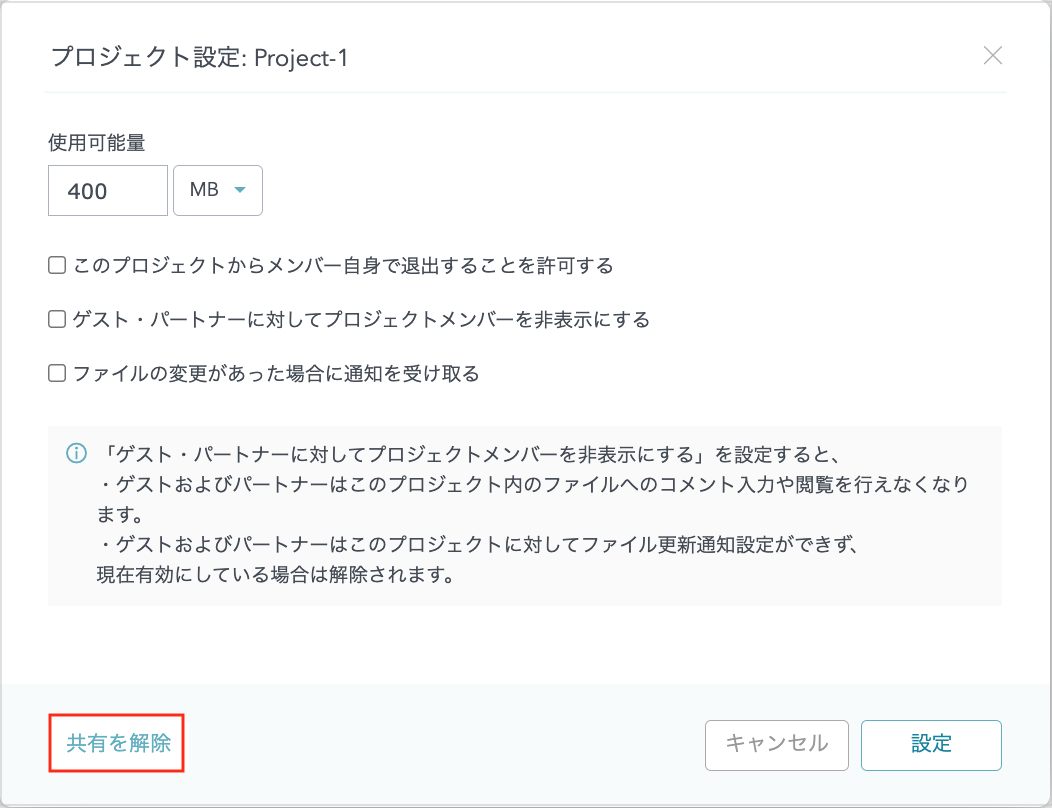Click the info icon in the notice box
This screenshot has width=1052, height=808.
[x=76, y=453]
